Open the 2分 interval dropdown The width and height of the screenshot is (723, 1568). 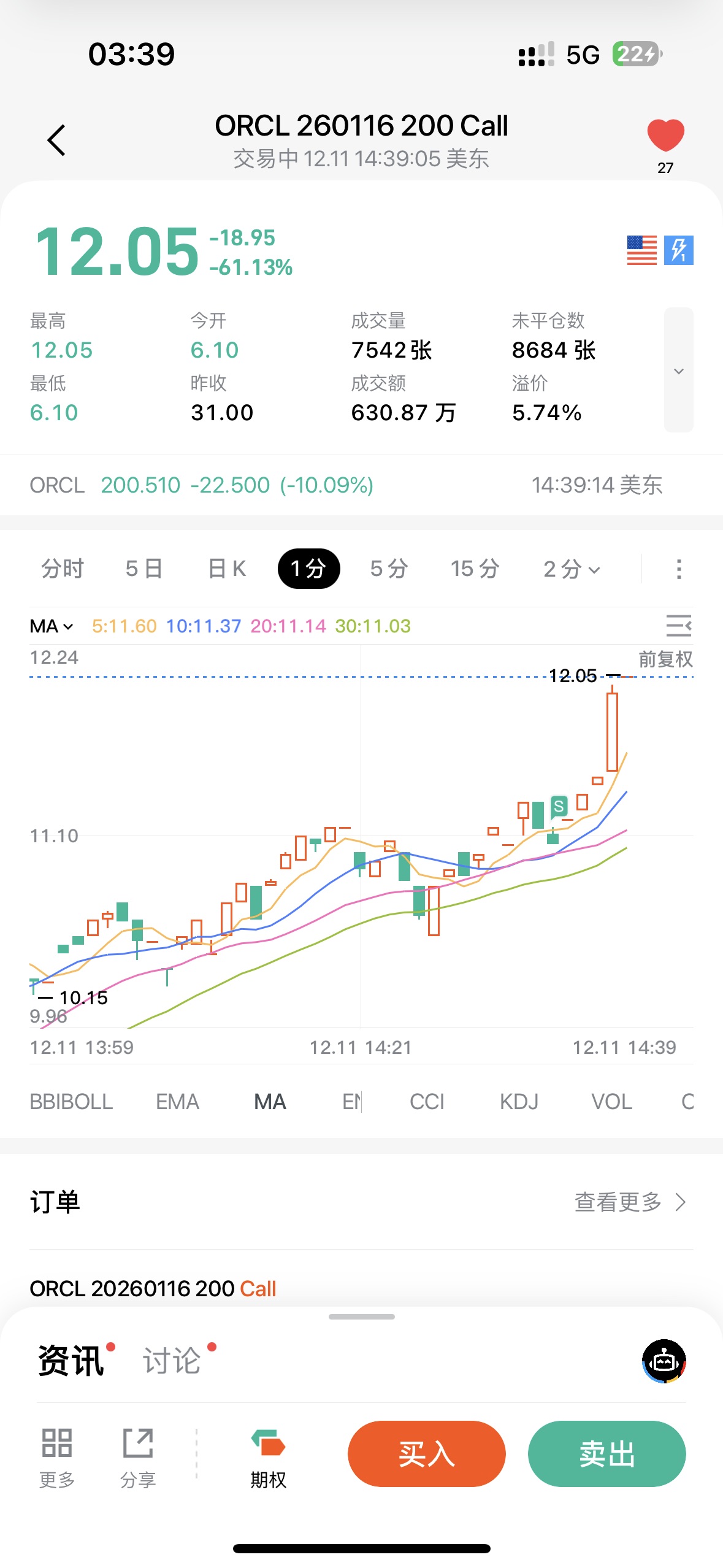[571, 569]
